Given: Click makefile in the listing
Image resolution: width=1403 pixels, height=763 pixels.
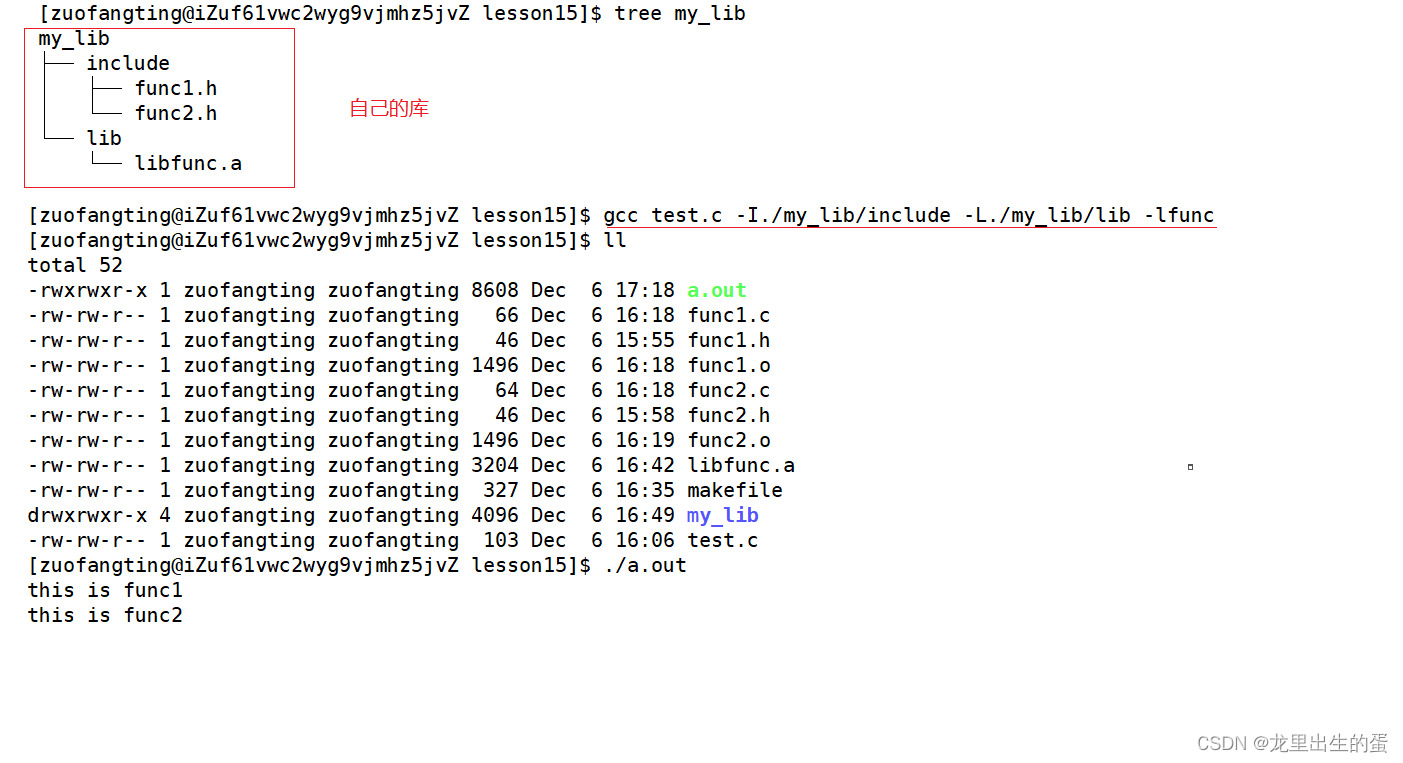Looking at the screenshot, I should [735, 491].
